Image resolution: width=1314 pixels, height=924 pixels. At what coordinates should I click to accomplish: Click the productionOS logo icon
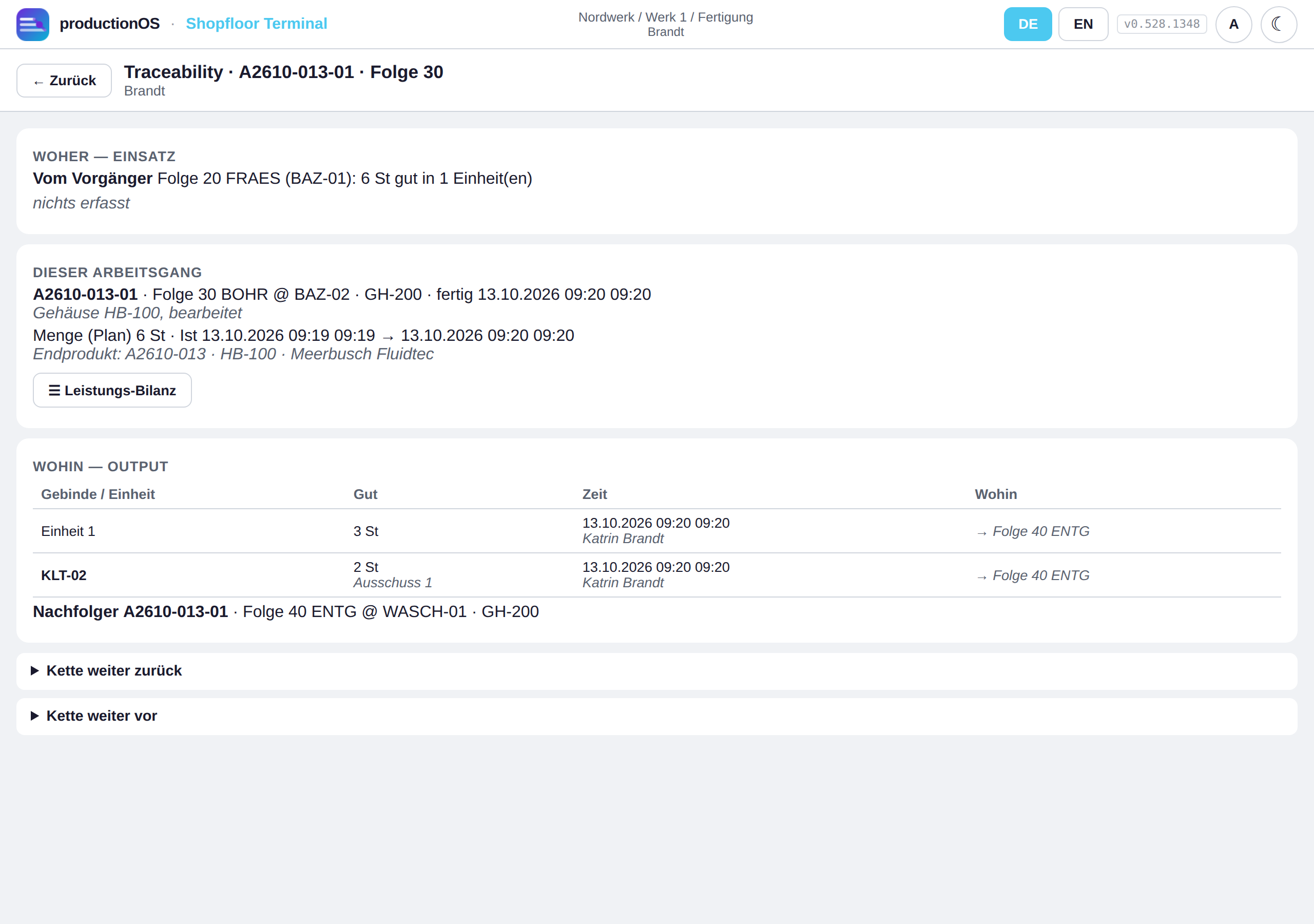click(x=33, y=24)
